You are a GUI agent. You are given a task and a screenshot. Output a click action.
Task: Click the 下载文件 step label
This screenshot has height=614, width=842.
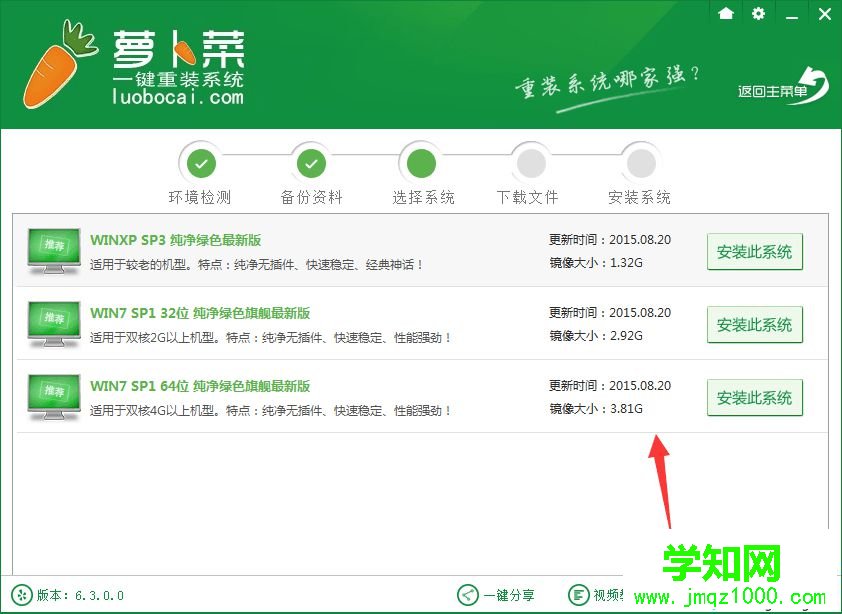click(527, 197)
